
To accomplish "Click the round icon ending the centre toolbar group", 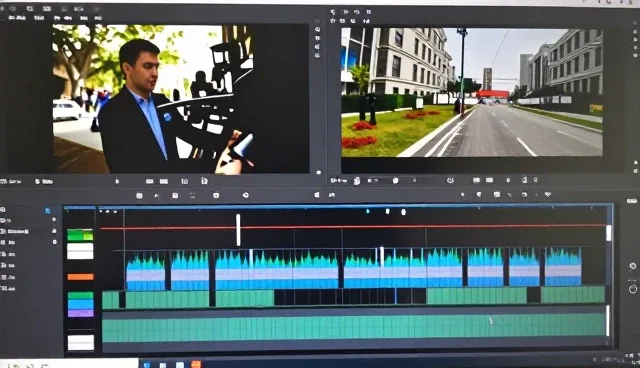I will (246, 195).
